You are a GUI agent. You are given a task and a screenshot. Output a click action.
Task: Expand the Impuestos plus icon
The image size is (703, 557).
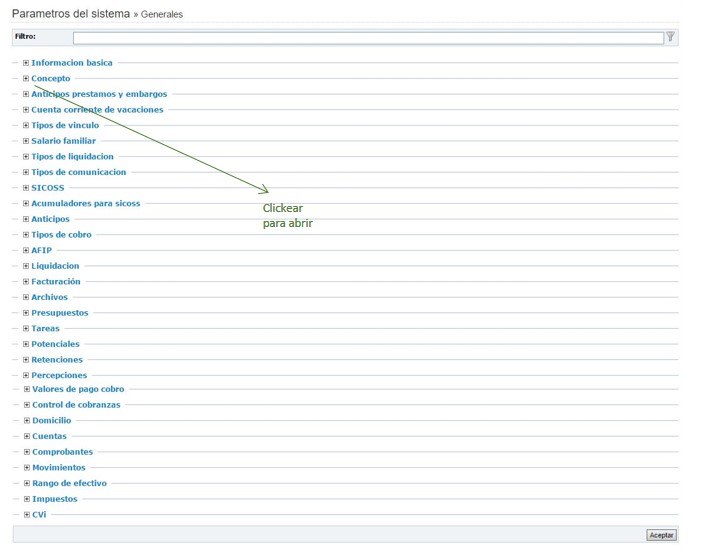tap(27, 499)
